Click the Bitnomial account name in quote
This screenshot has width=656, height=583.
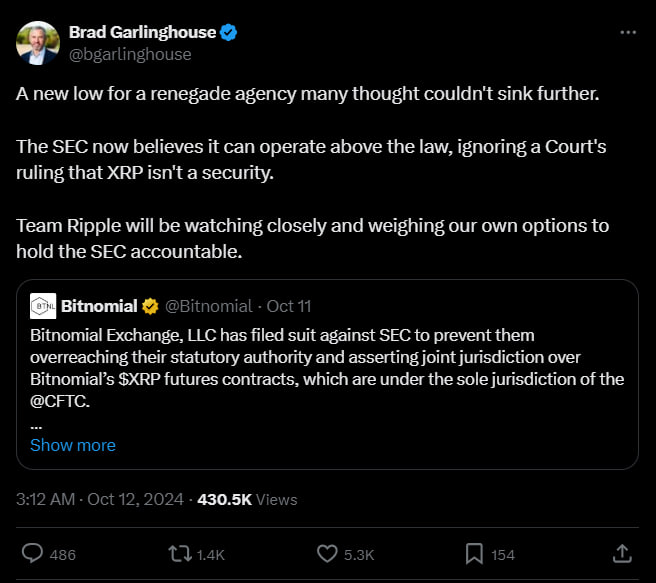pyautogui.click(x=99, y=304)
